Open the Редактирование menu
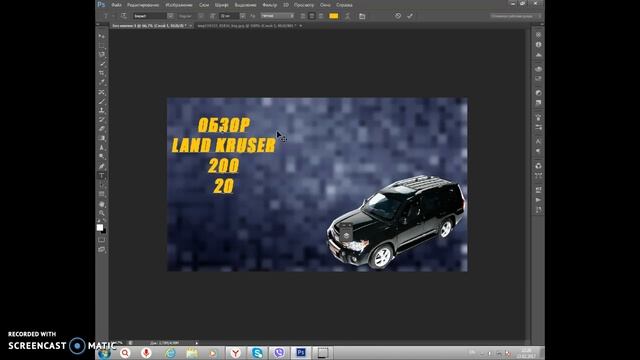Viewport: 640px width, 360px height. [143, 5]
